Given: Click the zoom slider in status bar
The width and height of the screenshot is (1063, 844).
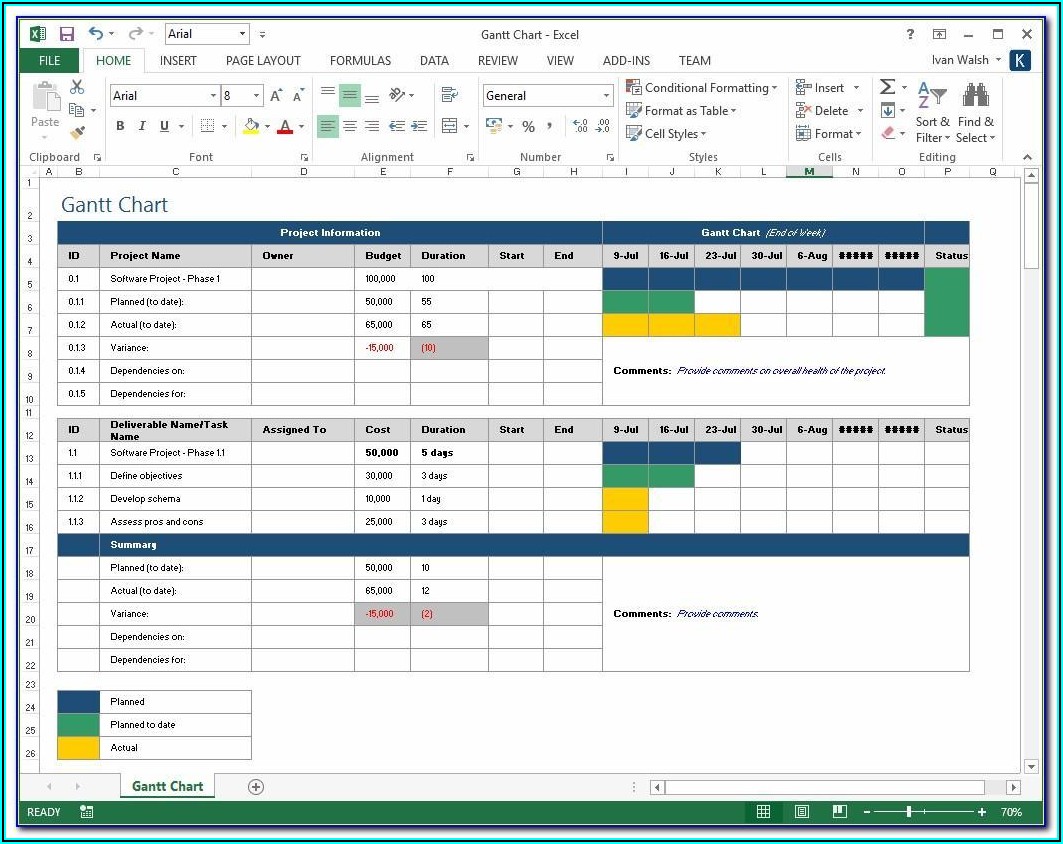Looking at the screenshot, I should click(x=909, y=812).
